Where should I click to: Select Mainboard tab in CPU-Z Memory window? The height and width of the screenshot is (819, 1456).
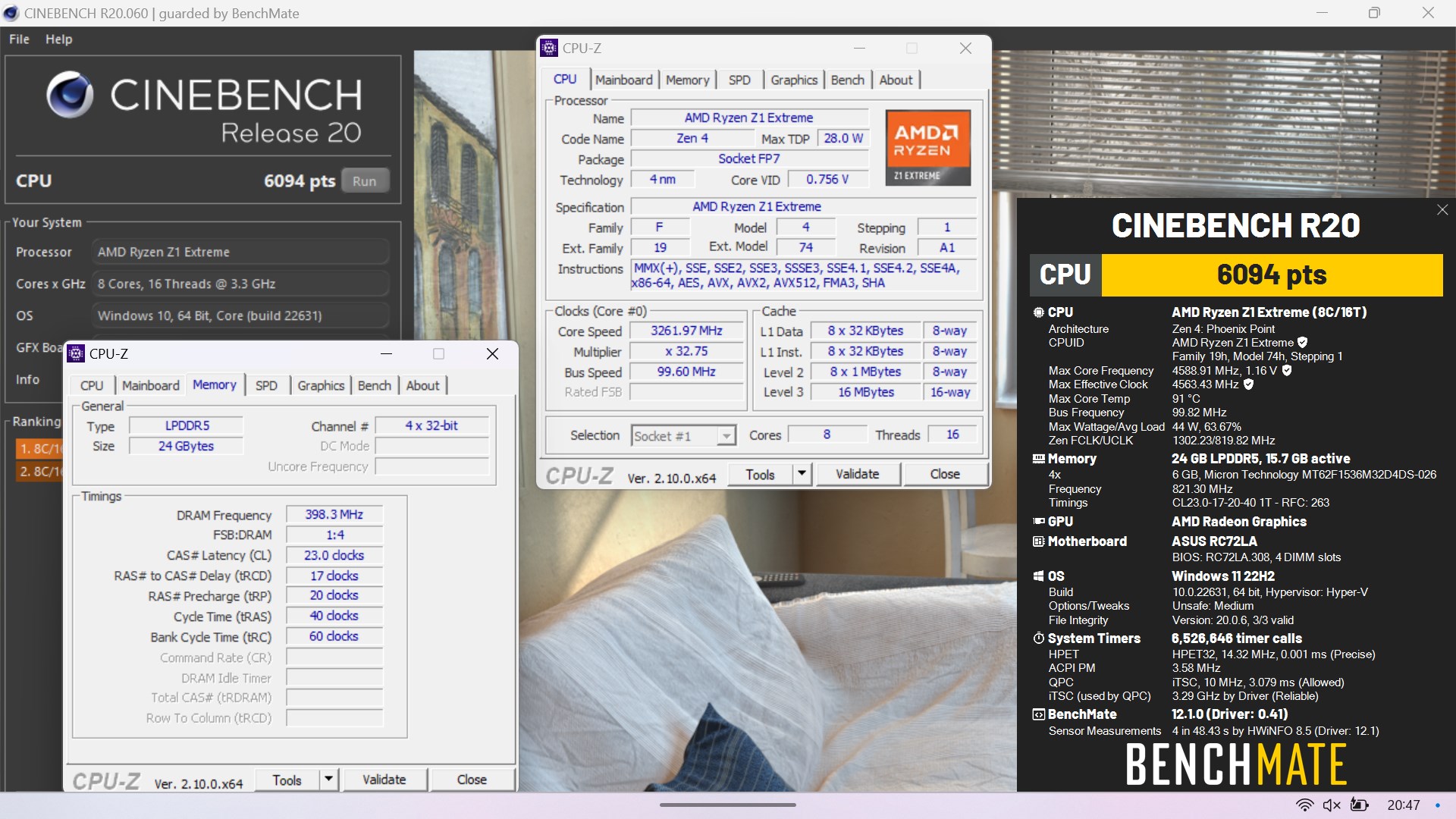151,386
